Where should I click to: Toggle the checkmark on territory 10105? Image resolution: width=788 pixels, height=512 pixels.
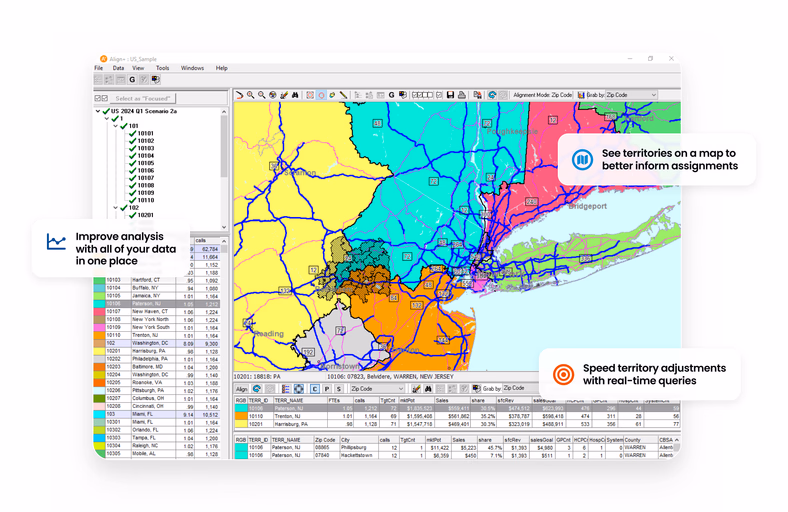[132, 163]
